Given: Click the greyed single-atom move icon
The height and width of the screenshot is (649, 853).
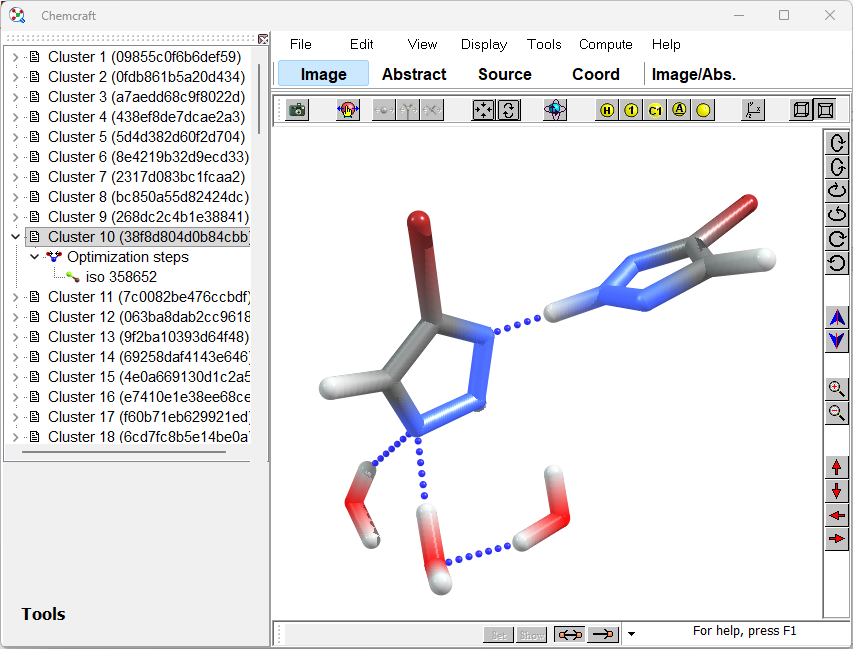Looking at the screenshot, I should pos(384,110).
